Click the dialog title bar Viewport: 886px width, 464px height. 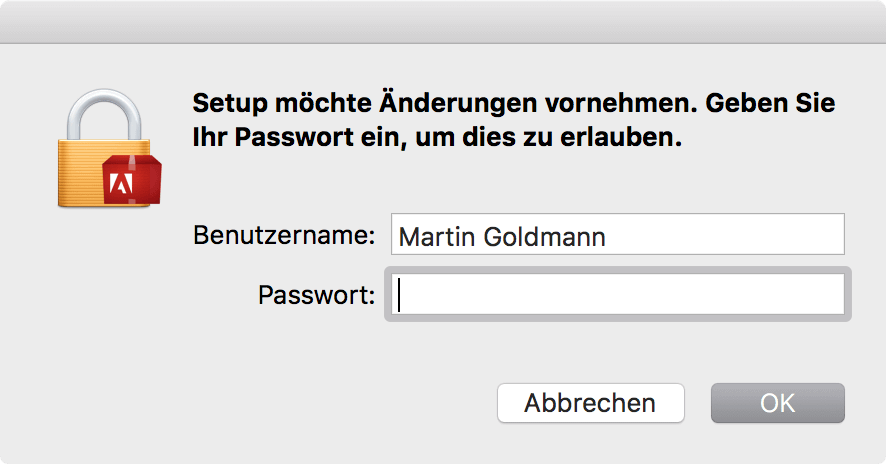click(443, 20)
